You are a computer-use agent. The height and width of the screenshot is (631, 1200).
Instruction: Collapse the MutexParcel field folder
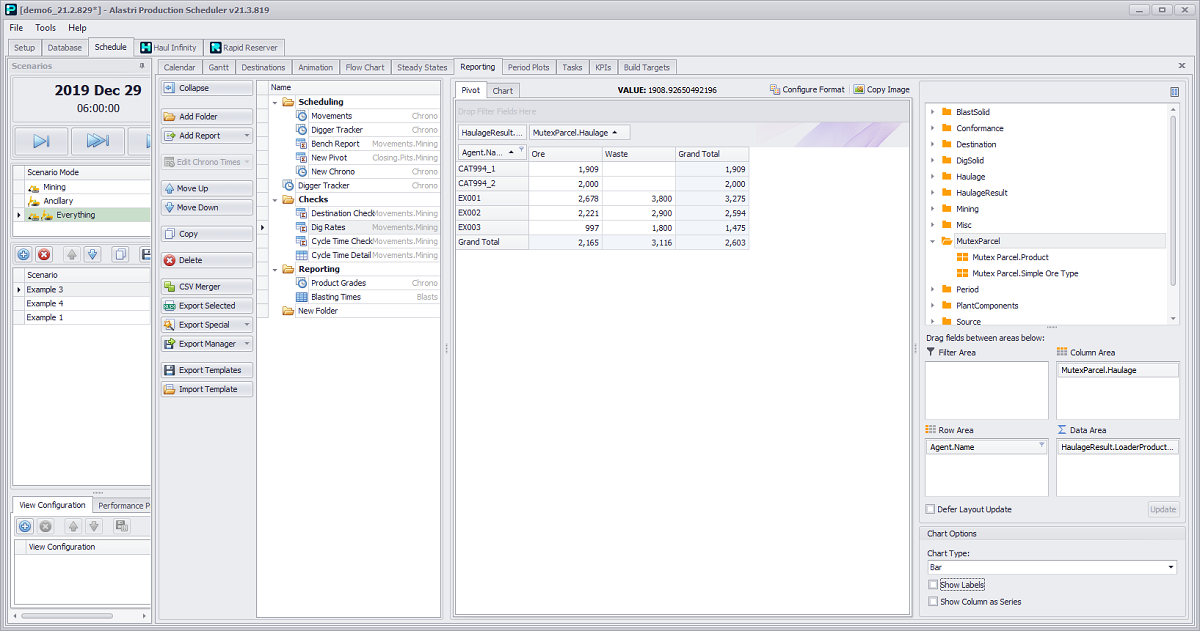(x=933, y=241)
